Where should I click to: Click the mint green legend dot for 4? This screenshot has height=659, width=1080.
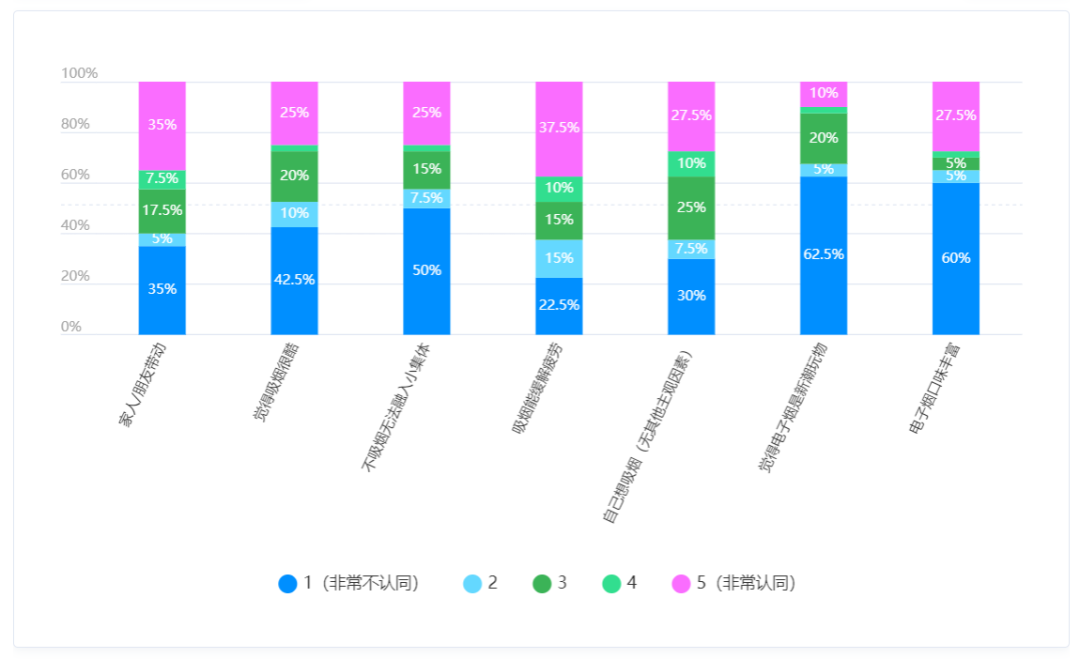[612, 583]
